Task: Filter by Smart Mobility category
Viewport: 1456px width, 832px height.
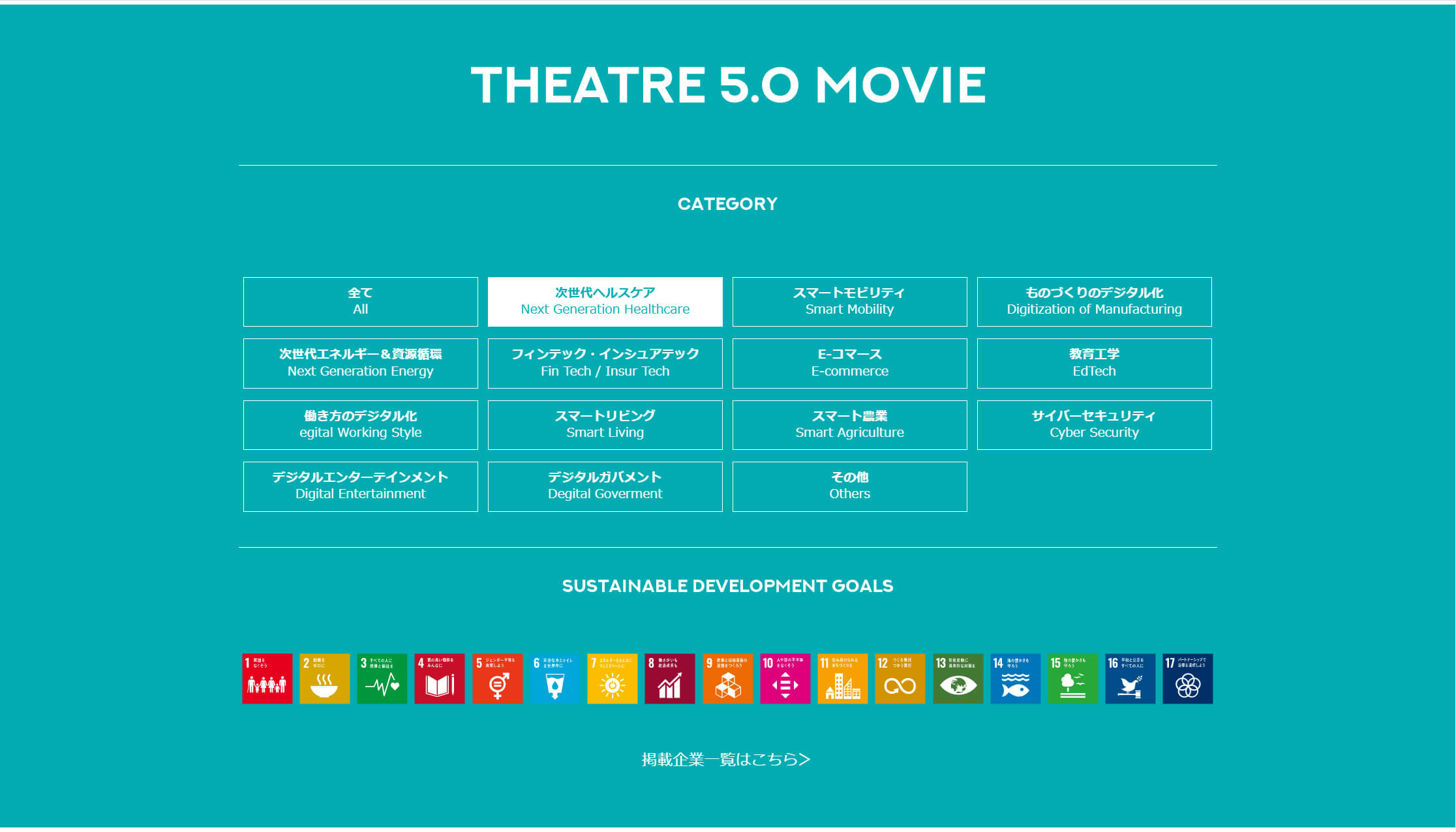Action: (849, 301)
